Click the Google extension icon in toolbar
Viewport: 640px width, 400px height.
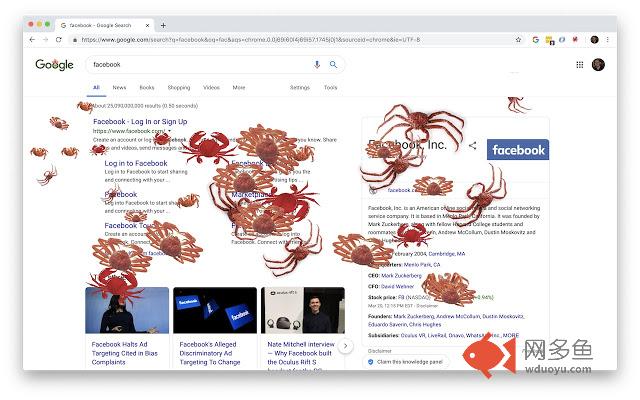tap(536, 40)
